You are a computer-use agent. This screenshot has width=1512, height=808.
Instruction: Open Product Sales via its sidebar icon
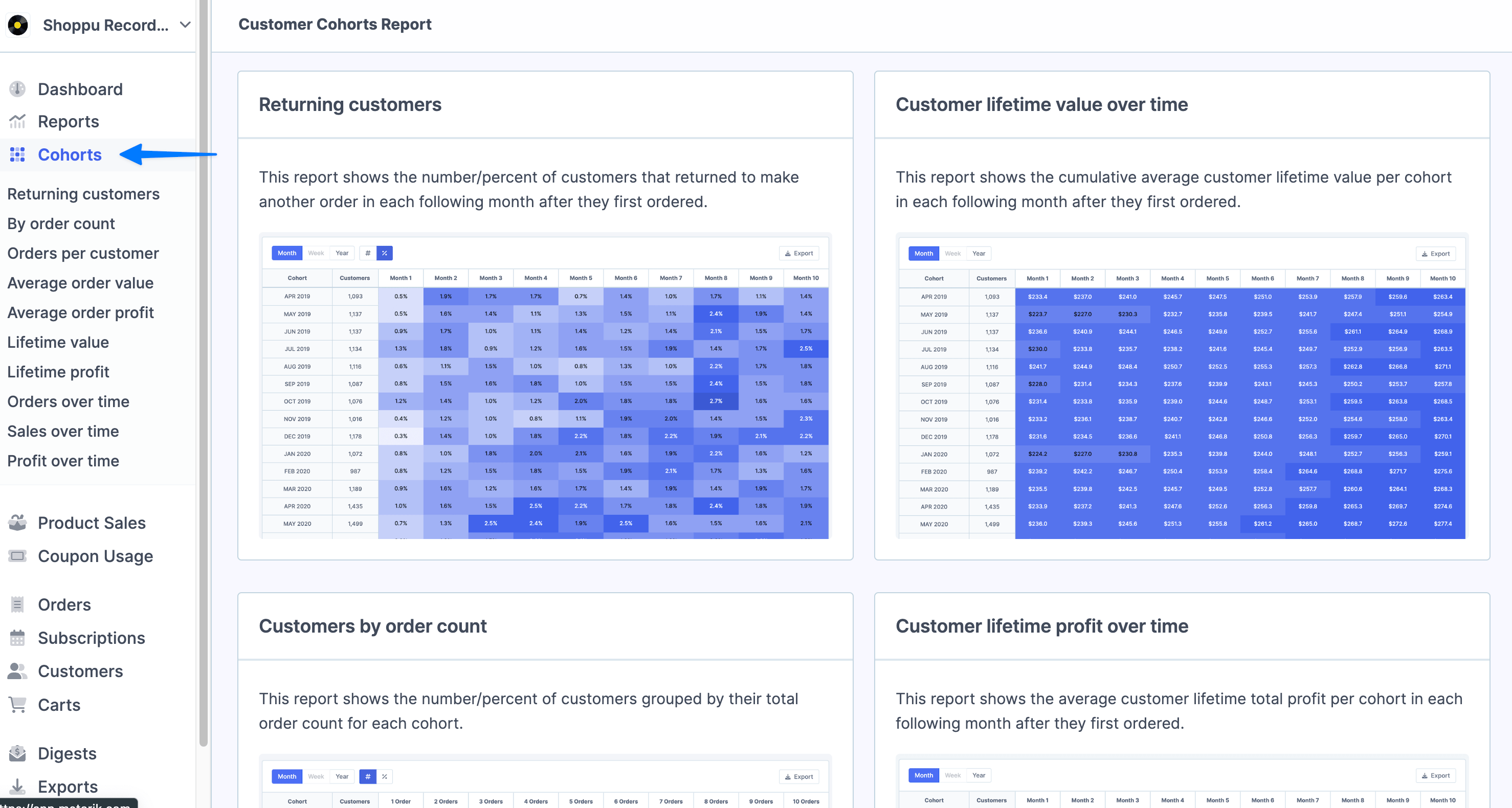pyautogui.click(x=17, y=523)
